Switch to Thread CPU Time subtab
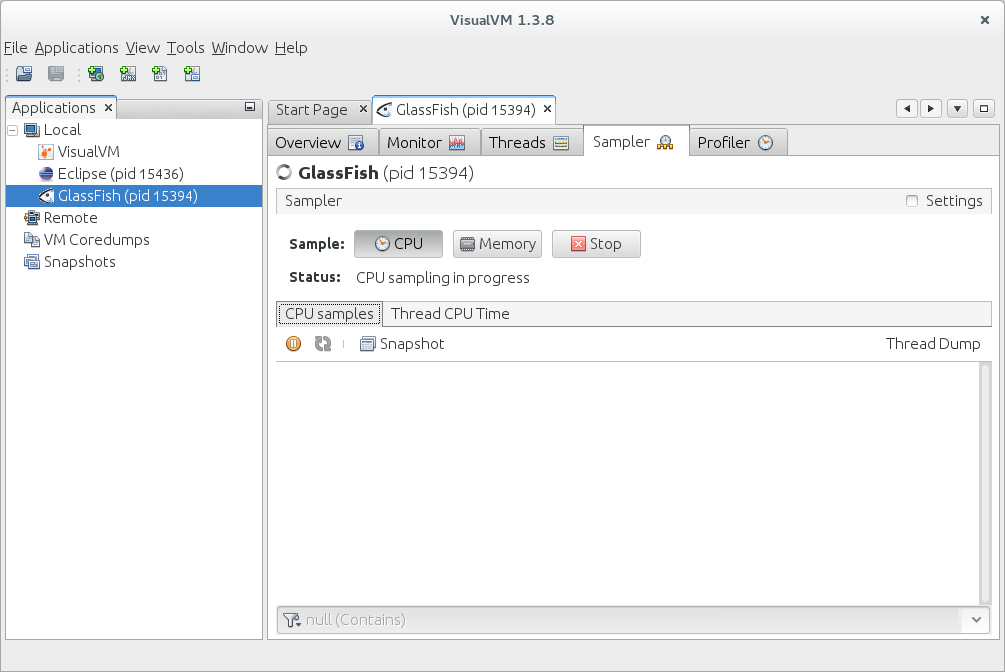This screenshot has height=672, width=1005. point(450,314)
